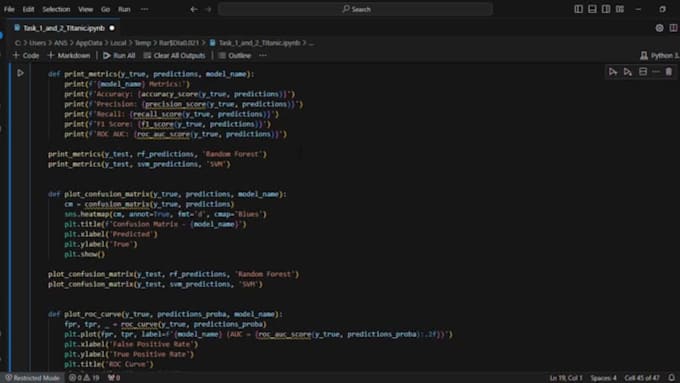Screen dimensions: 680x383
Task: Open notifications bell icon
Action: pyautogui.click(x=671, y=378)
